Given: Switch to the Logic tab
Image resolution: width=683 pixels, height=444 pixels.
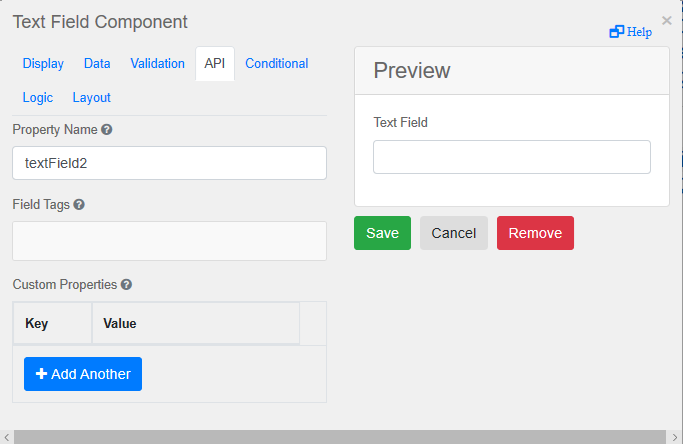Looking at the screenshot, I should (38, 97).
